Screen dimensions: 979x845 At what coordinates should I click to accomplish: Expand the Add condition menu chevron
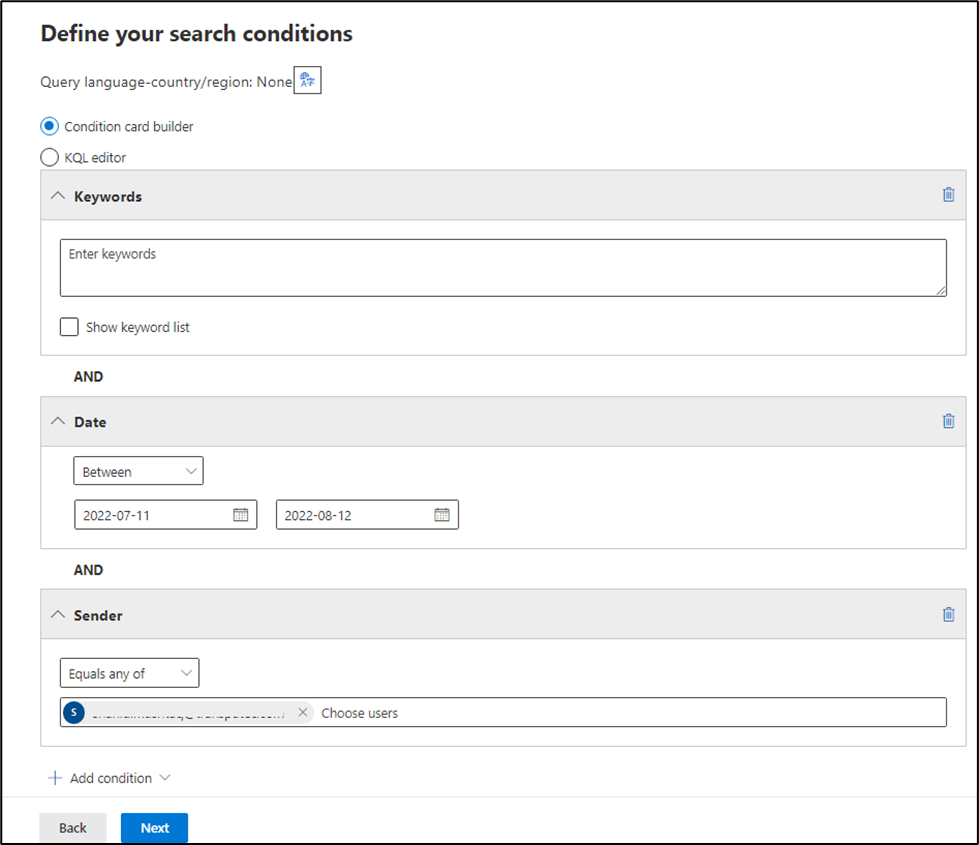click(x=165, y=778)
